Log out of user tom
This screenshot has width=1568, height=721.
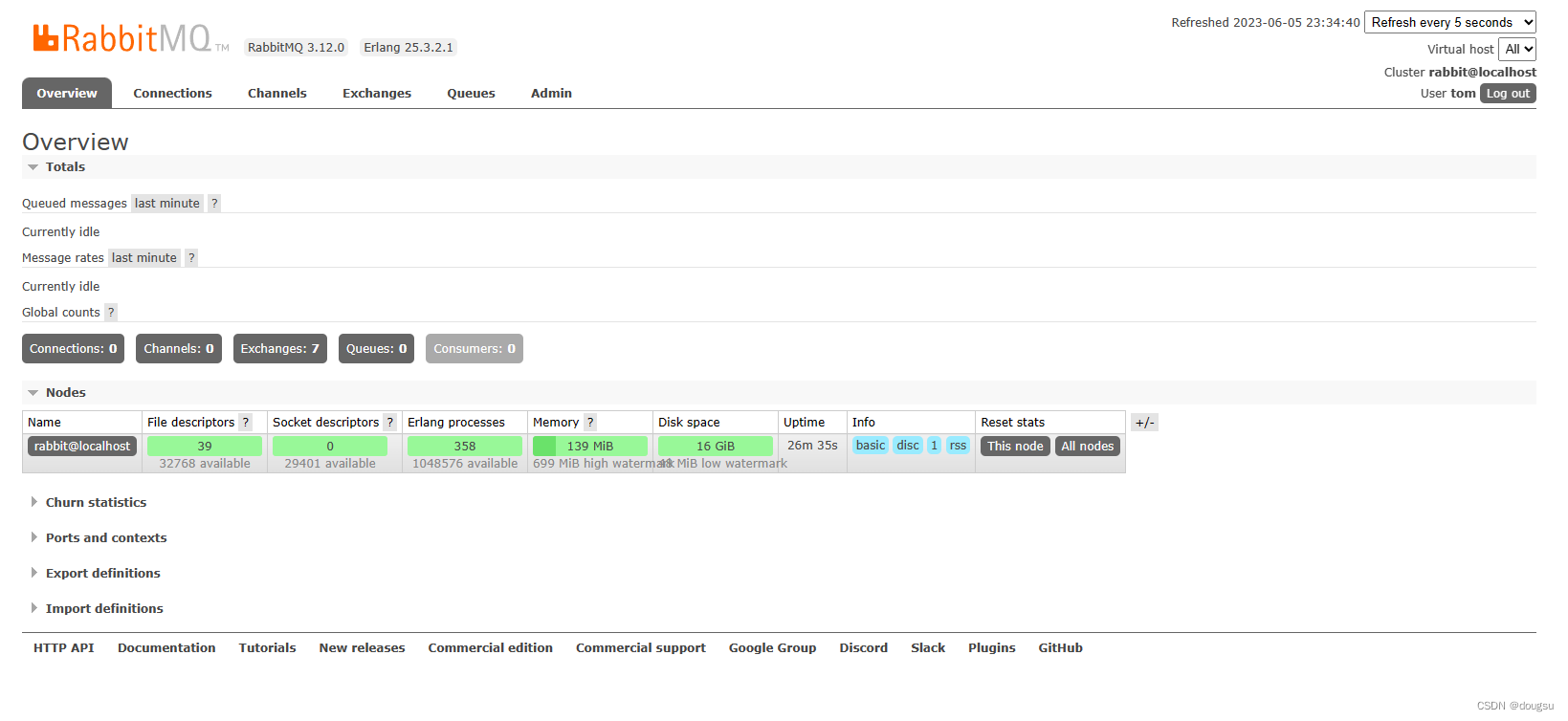(x=1508, y=94)
